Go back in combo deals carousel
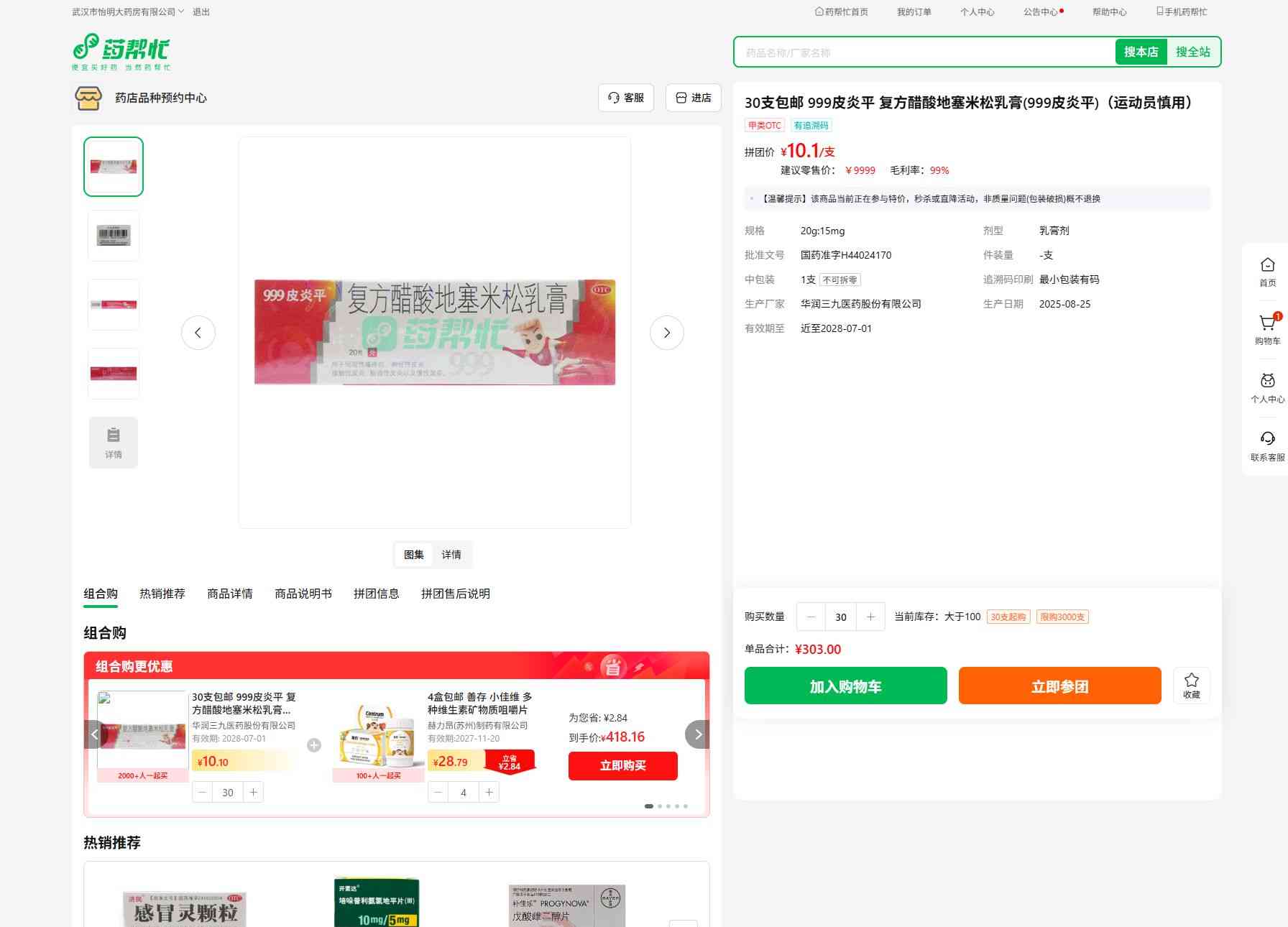The height and width of the screenshot is (927, 1288). [95, 734]
